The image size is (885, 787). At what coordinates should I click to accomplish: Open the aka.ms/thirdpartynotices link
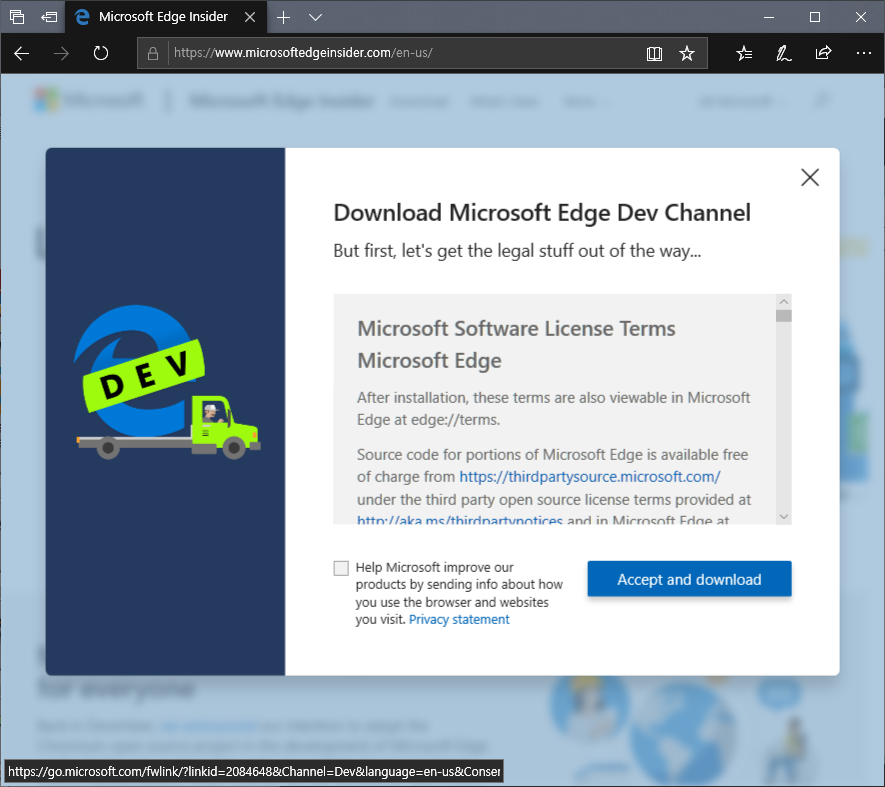[459, 520]
